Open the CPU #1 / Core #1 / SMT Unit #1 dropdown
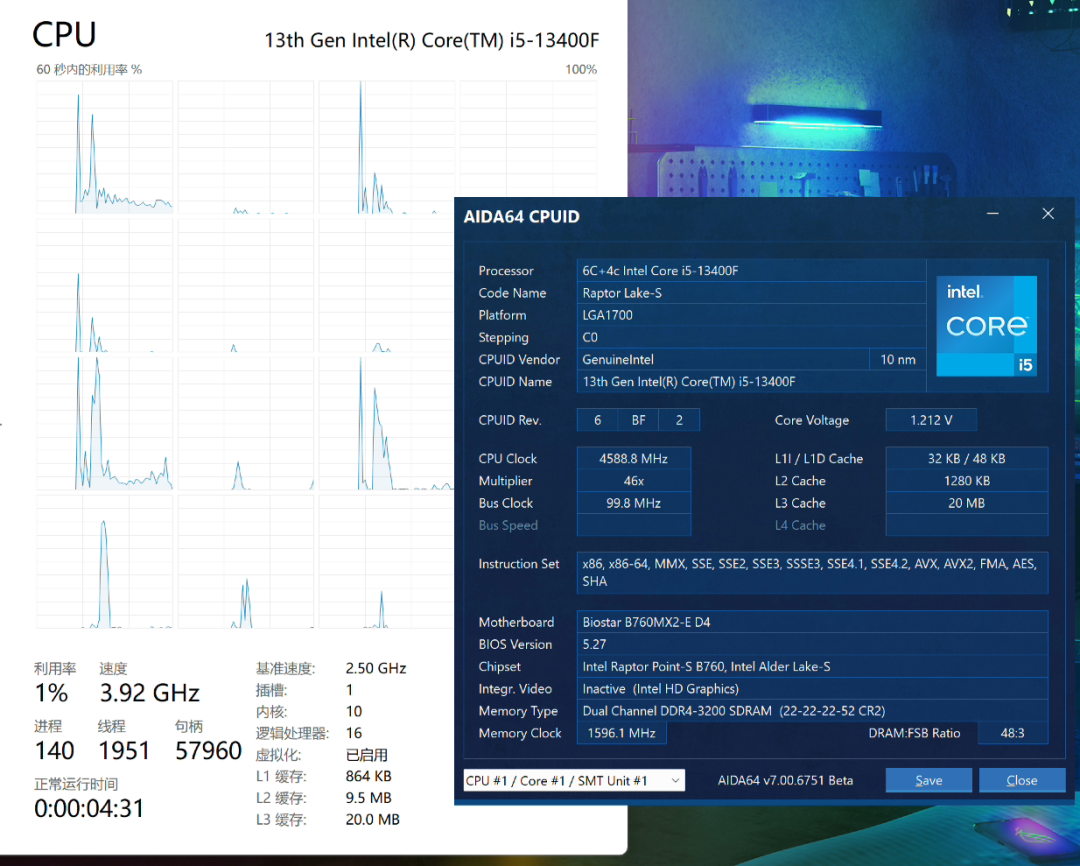 [574, 780]
